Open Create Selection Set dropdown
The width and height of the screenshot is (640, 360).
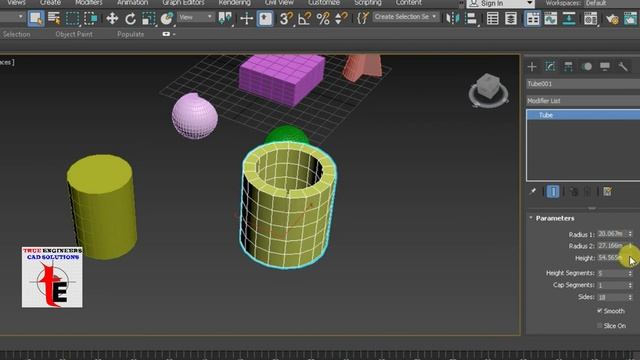pyautogui.click(x=405, y=17)
